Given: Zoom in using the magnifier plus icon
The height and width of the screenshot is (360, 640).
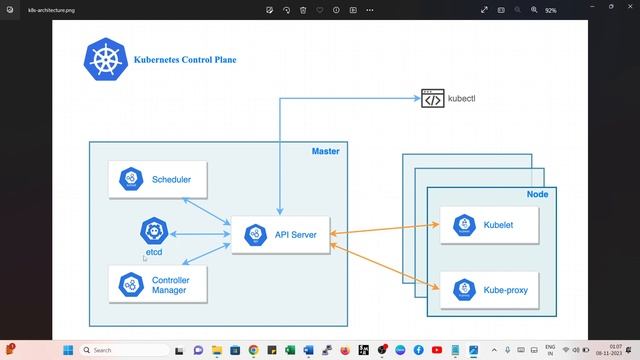Looking at the screenshot, I should (x=534, y=10).
